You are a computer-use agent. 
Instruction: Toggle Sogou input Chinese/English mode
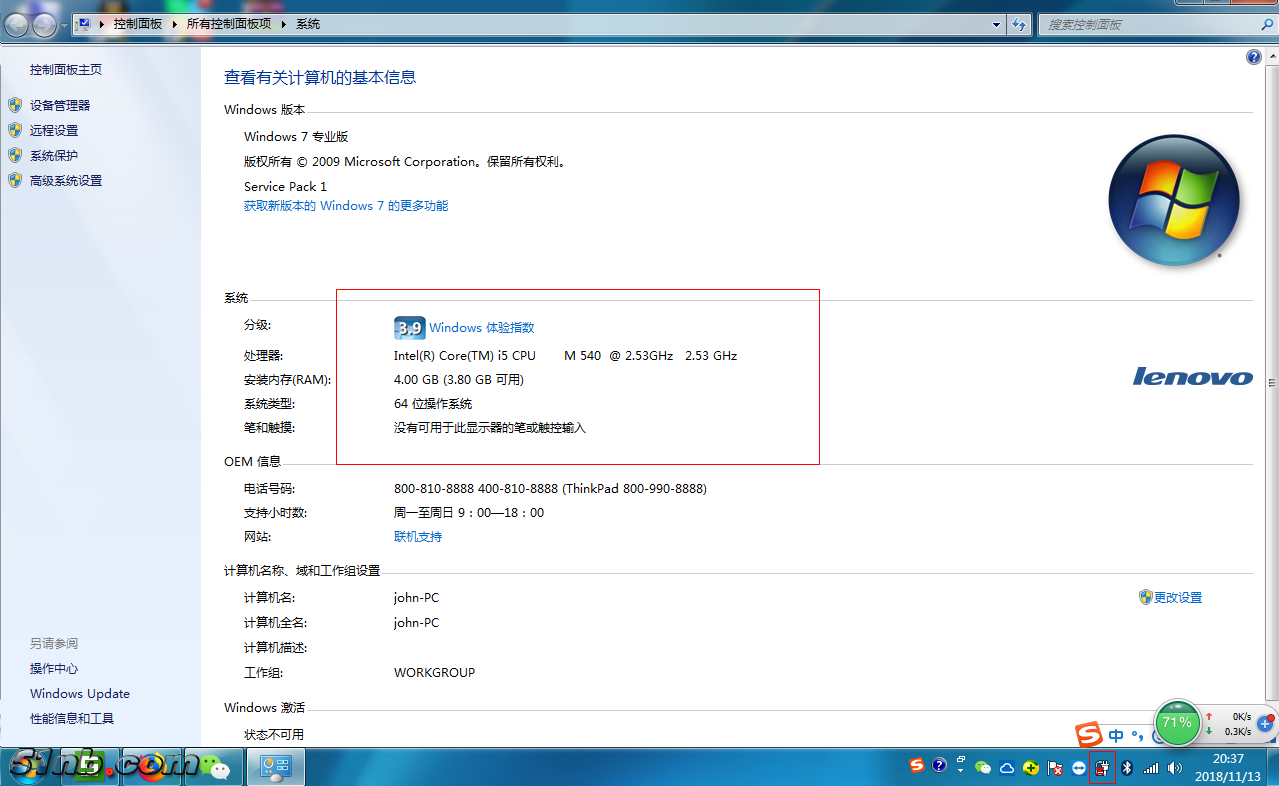pyautogui.click(x=1116, y=736)
